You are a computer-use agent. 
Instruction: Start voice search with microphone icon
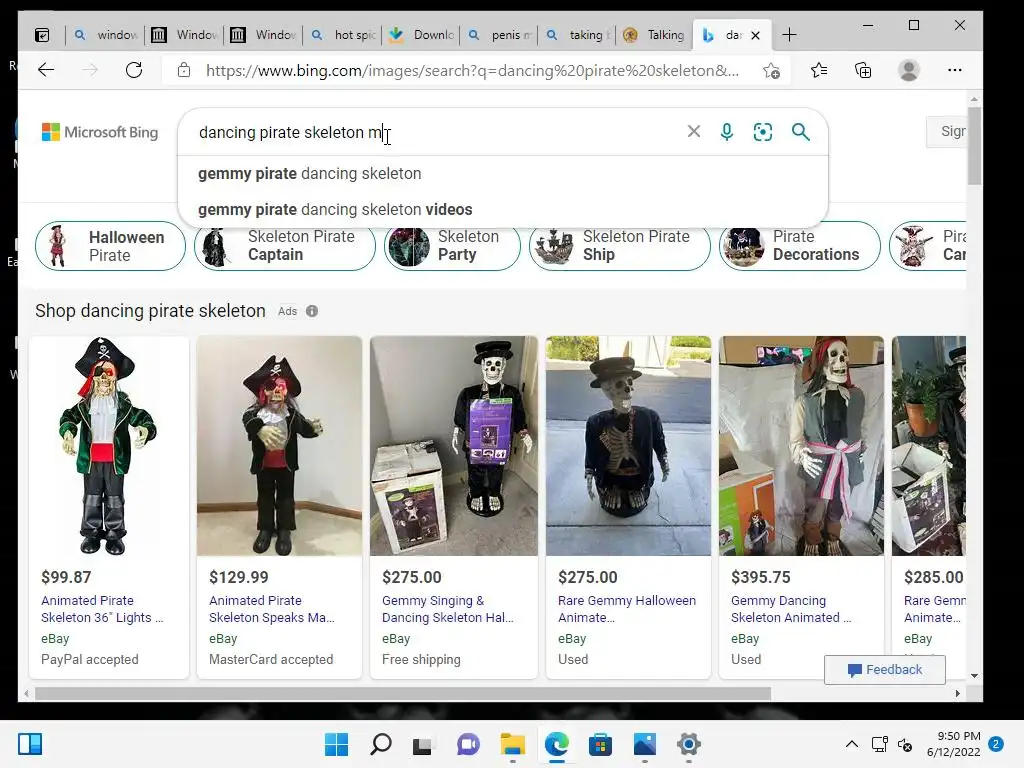[727, 132]
